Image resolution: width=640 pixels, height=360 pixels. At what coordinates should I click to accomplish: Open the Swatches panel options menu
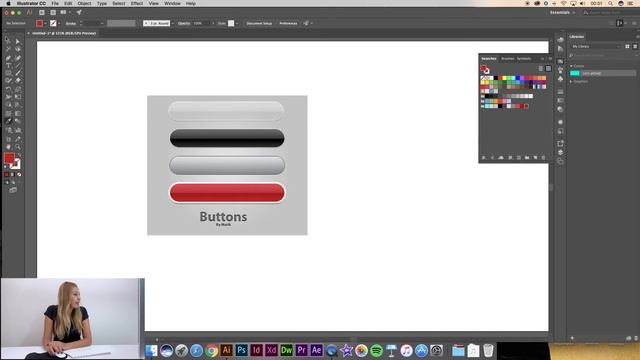click(550, 59)
